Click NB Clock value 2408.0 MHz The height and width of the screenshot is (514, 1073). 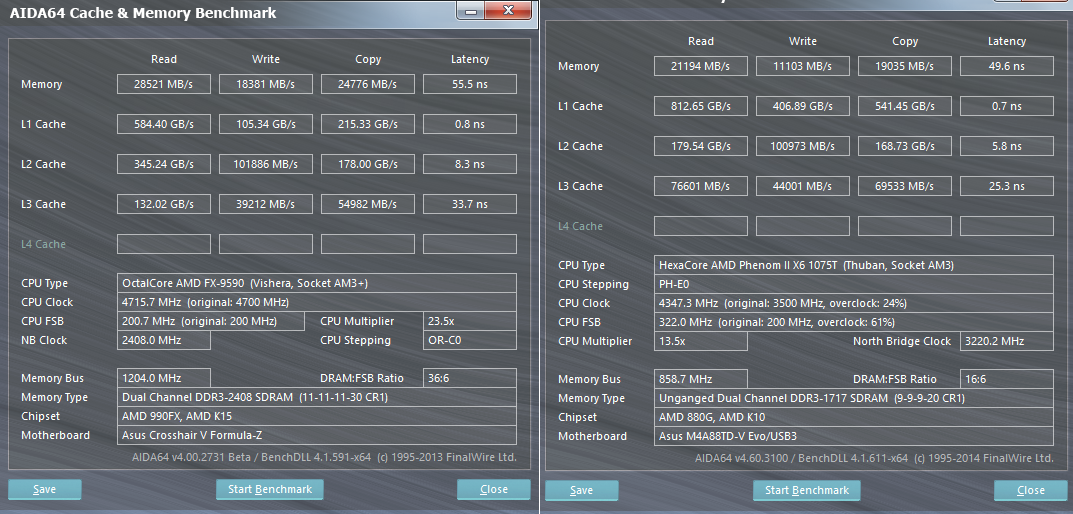pos(164,340)
